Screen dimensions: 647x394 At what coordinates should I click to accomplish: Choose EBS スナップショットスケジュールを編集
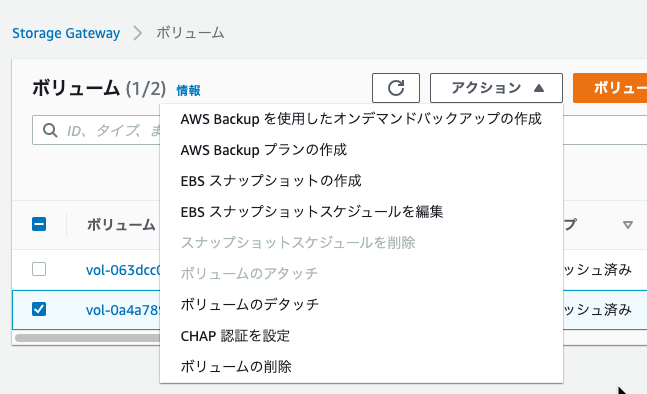[361, 212]
